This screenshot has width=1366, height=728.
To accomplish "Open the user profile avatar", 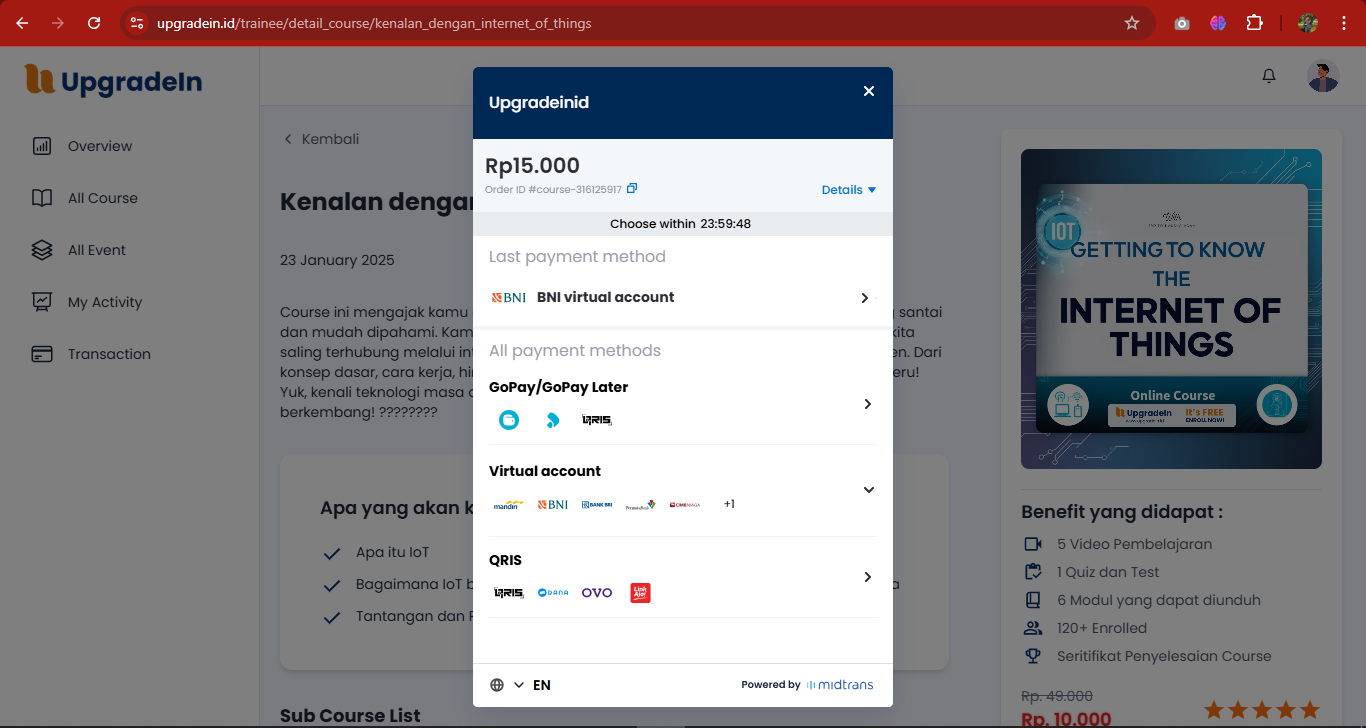I will click(1323, 76).
